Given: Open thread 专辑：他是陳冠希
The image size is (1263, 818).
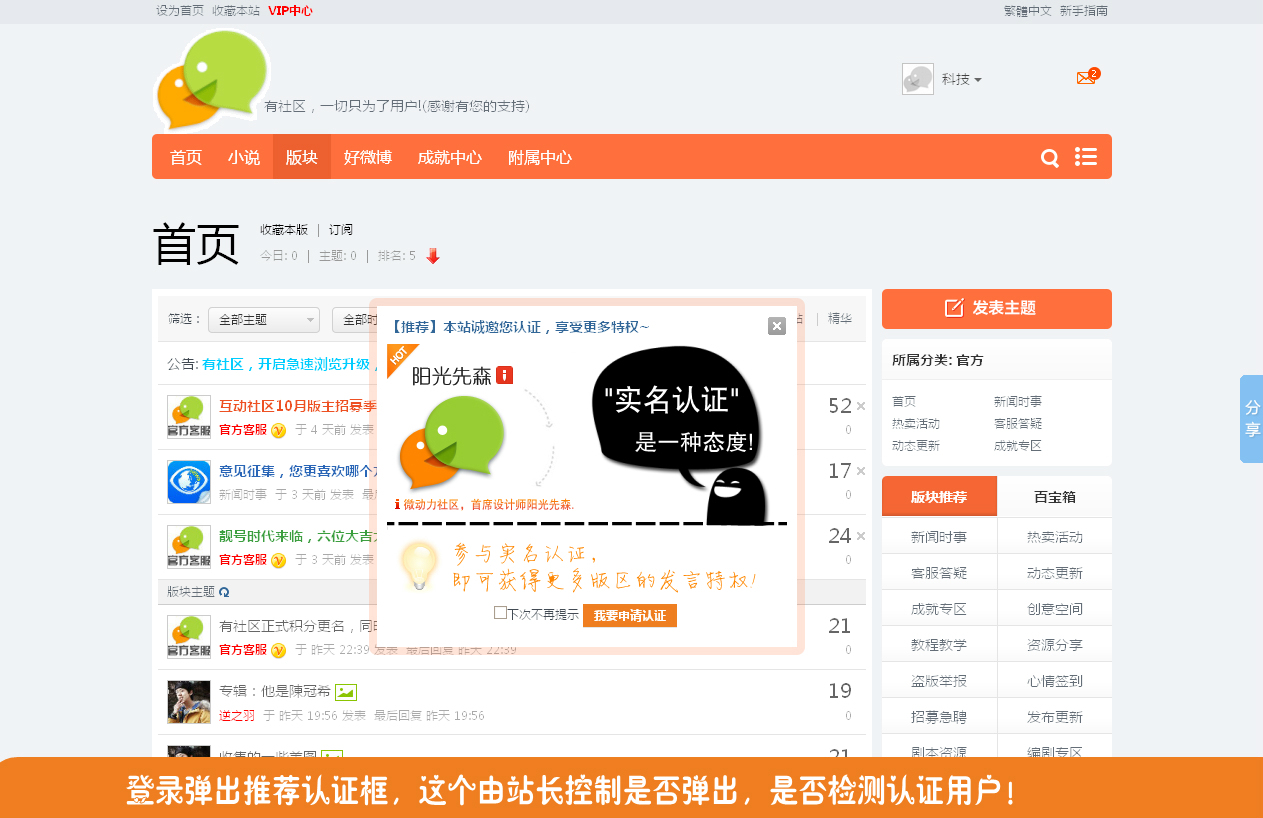Looking at the screenshot, I should click(x=274, y=691).
